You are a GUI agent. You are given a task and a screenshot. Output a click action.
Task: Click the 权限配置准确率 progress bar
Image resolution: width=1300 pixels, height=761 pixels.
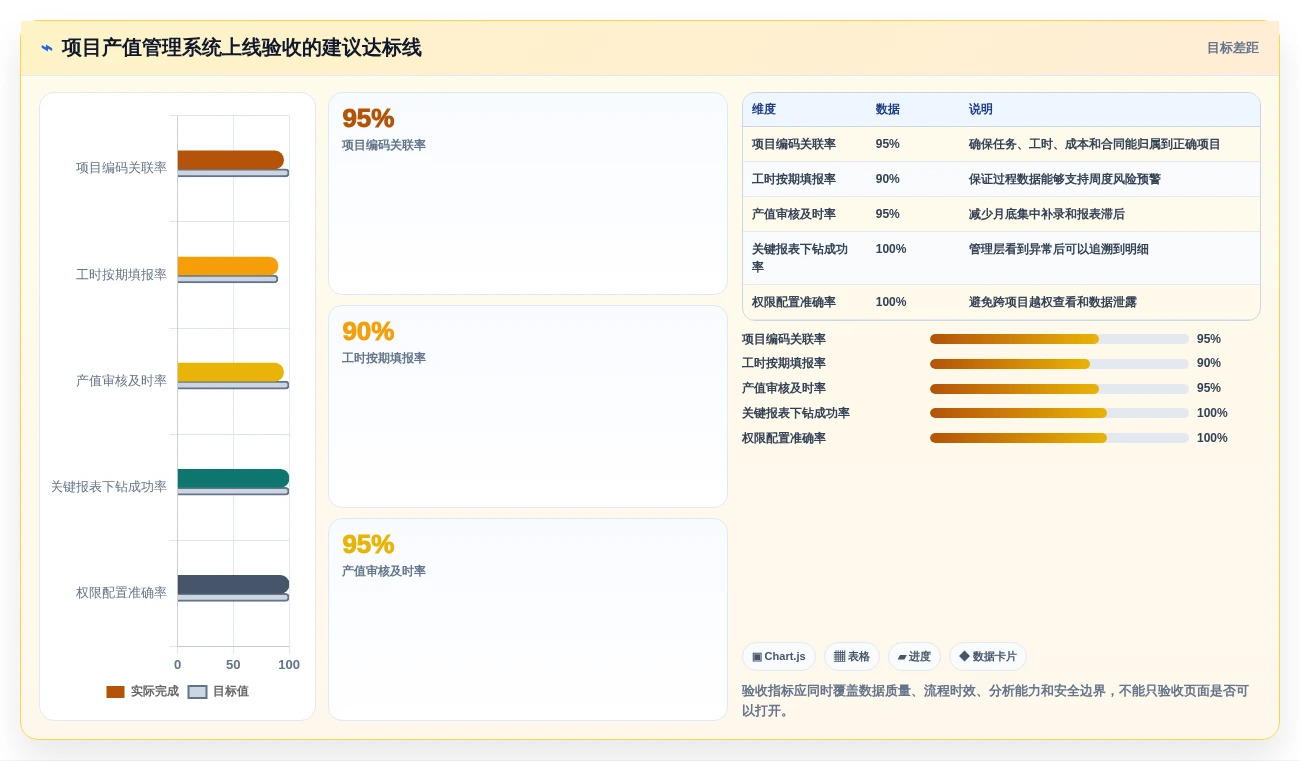(1059, 438)
